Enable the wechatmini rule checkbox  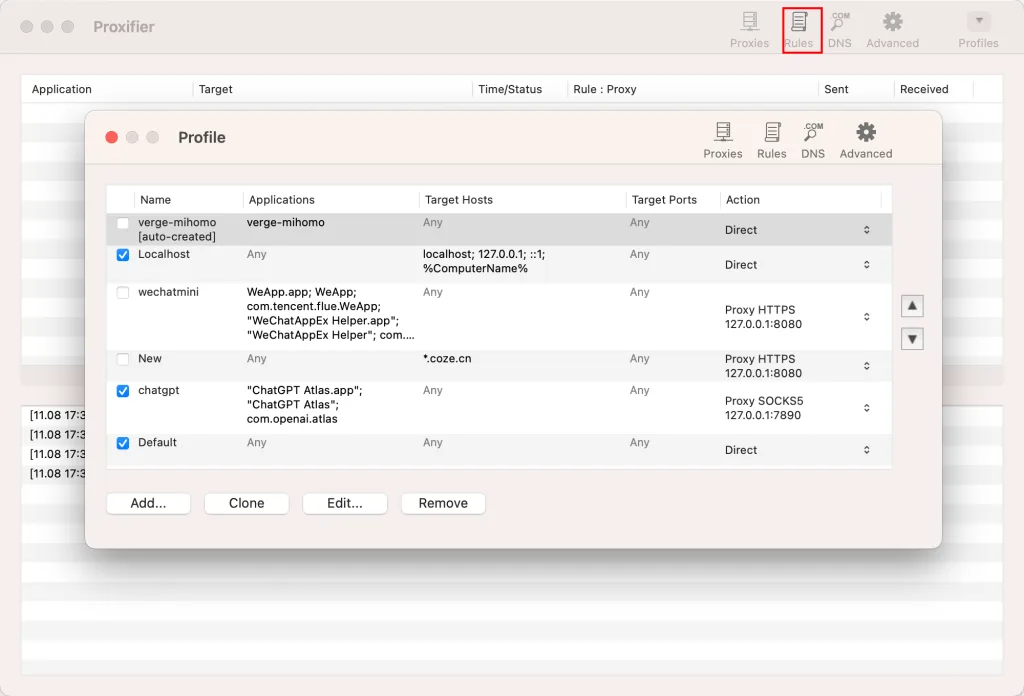coord(122,292)
